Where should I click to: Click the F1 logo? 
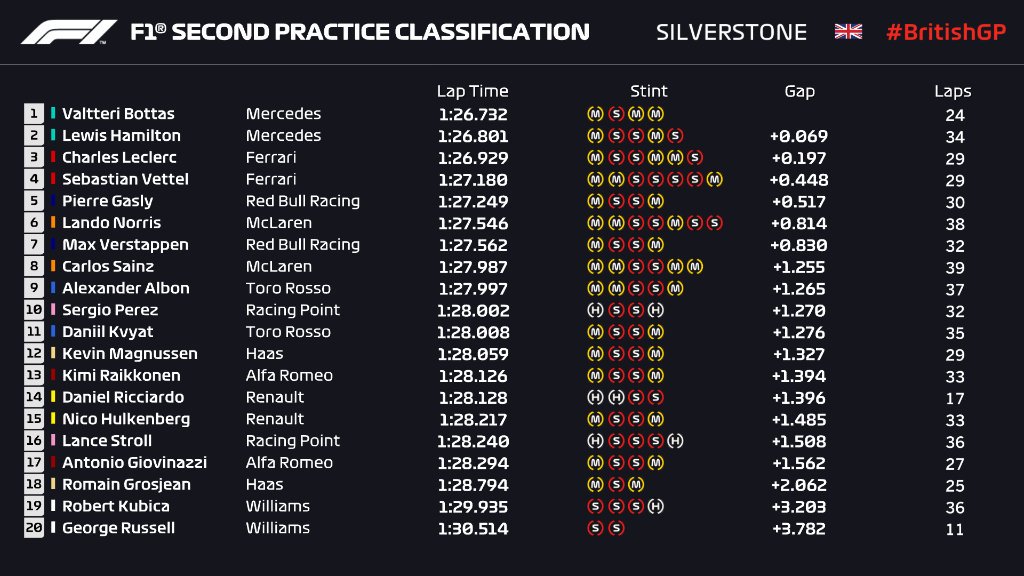[69, 32]
